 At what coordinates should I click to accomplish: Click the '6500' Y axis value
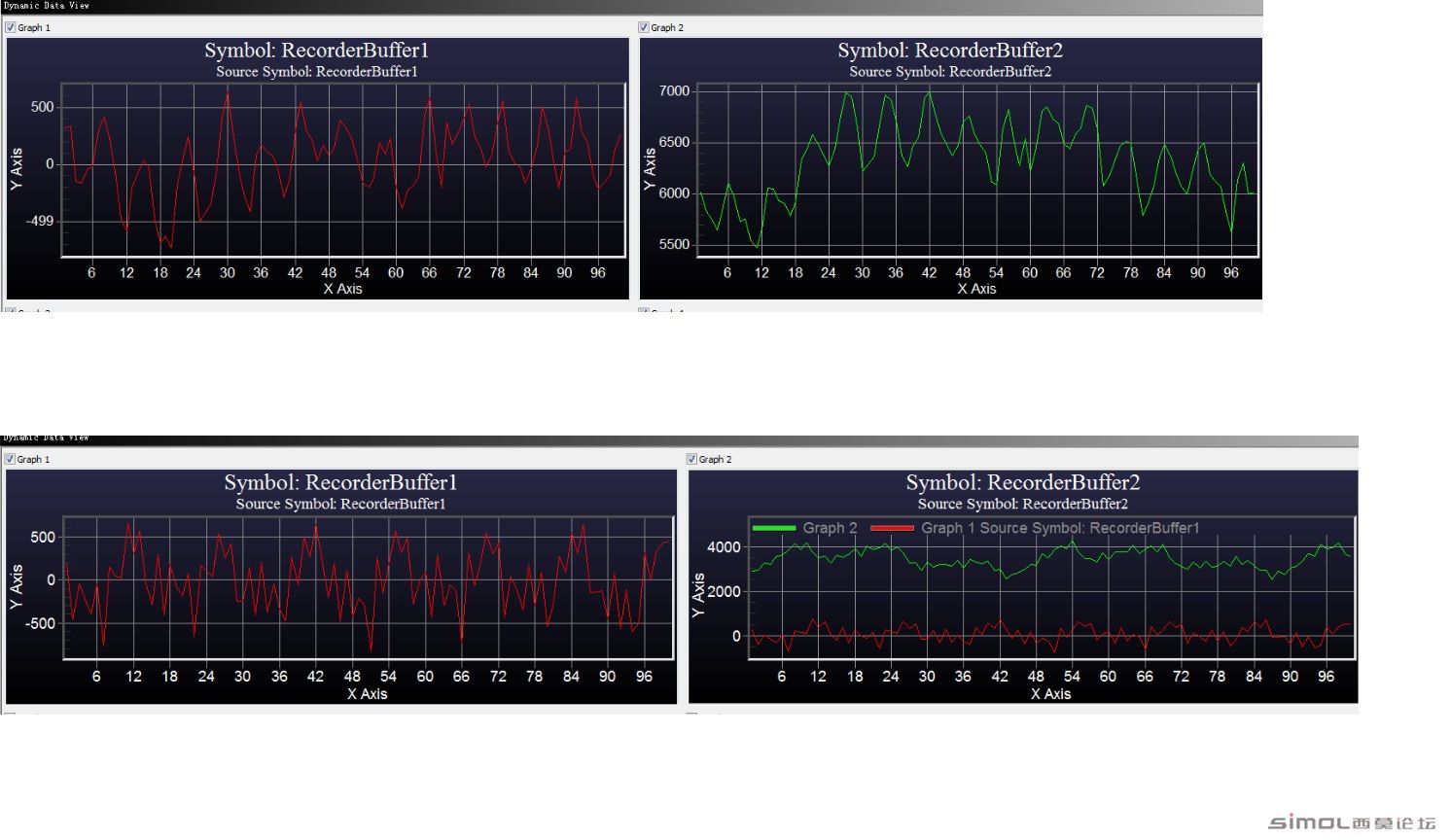click(x=674, y=142)
